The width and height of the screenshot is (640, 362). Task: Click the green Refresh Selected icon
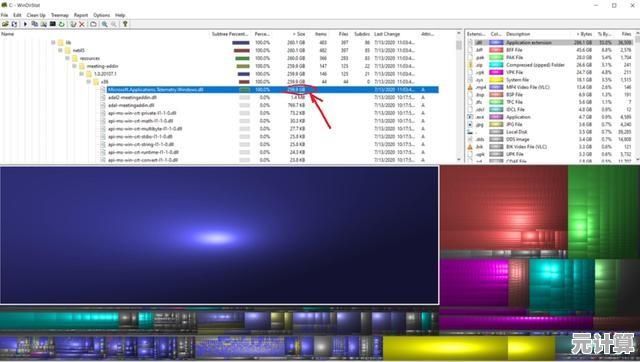(x=62, y=24)
